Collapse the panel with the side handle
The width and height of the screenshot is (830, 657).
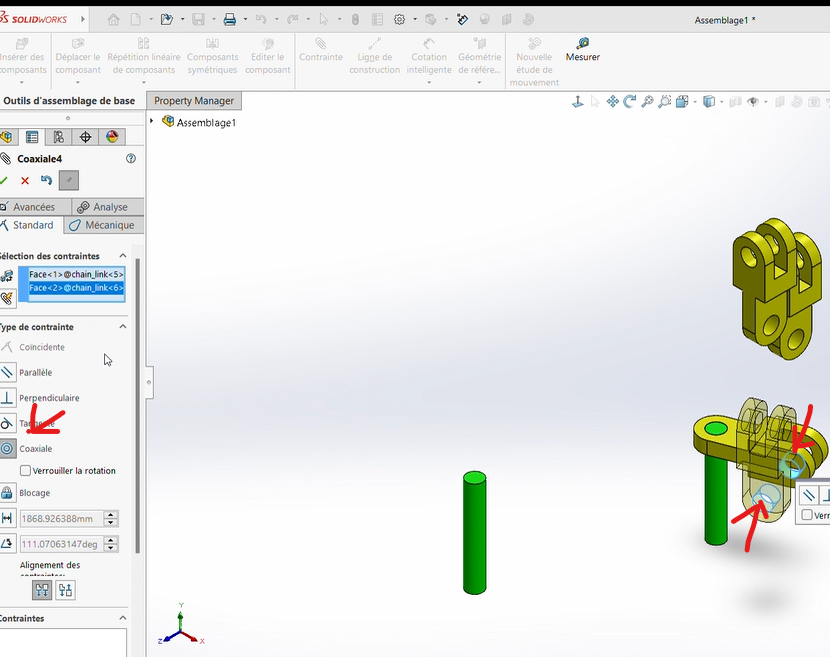[149, 382]
